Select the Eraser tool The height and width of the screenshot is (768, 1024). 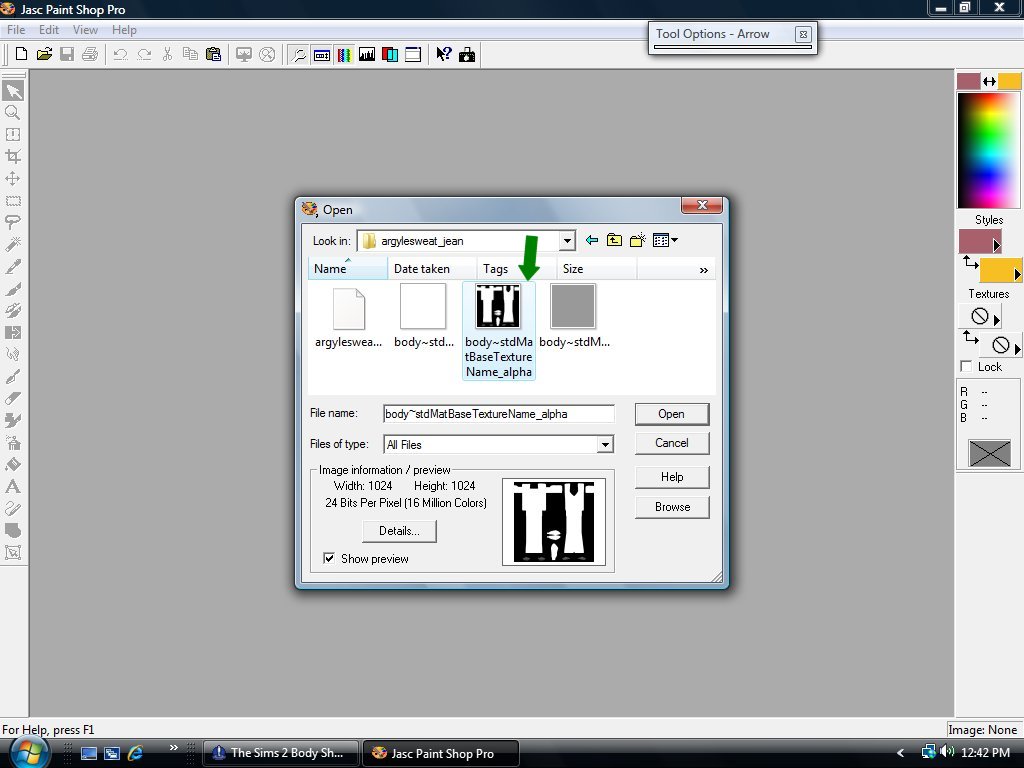[x=13, y=398]
